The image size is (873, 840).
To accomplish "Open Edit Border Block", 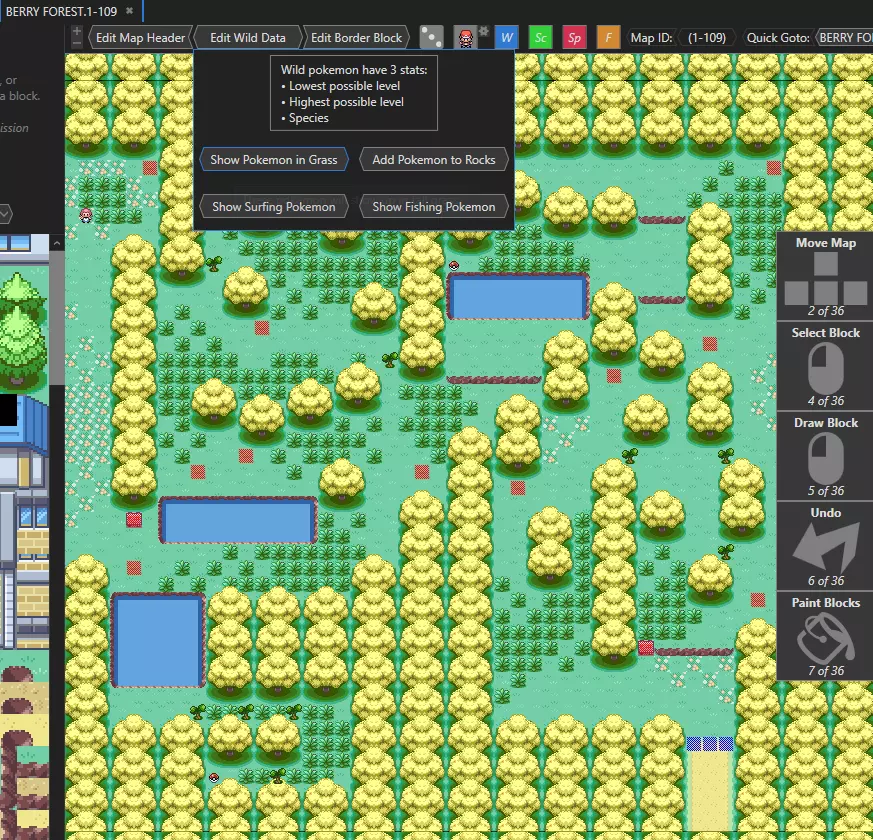I will click(356, 38).
